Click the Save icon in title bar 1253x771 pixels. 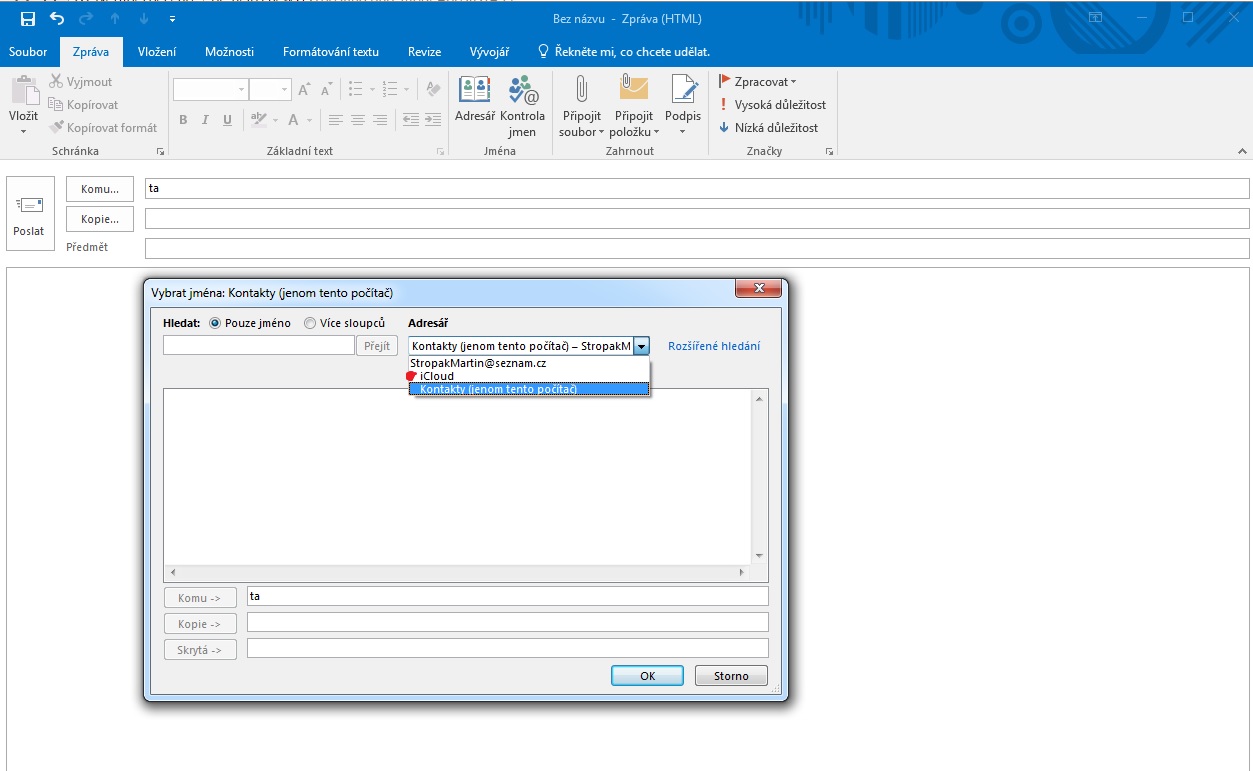(x=27, y=19)
